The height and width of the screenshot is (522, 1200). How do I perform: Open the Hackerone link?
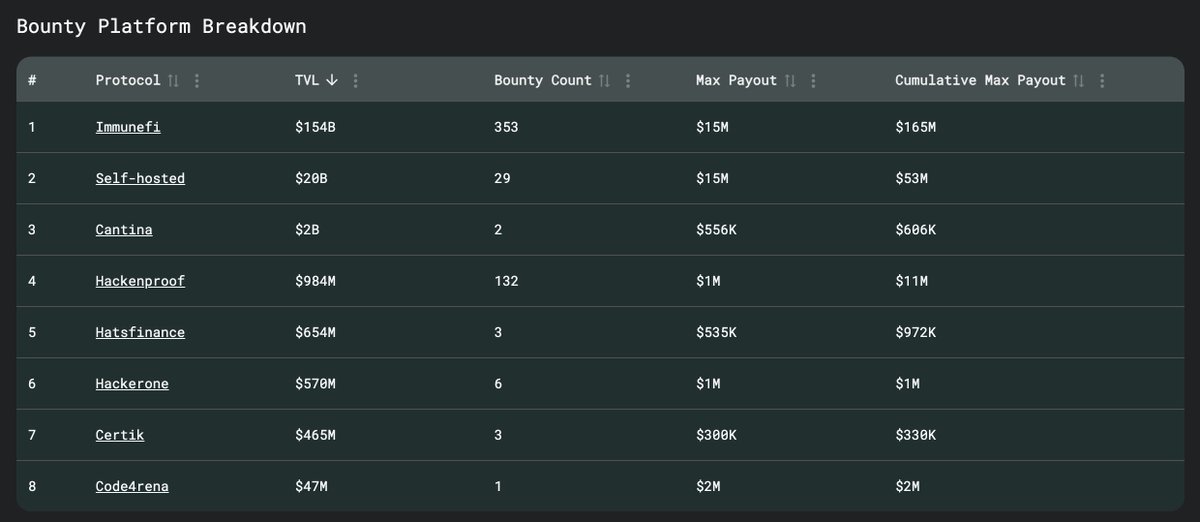[132, 384]
